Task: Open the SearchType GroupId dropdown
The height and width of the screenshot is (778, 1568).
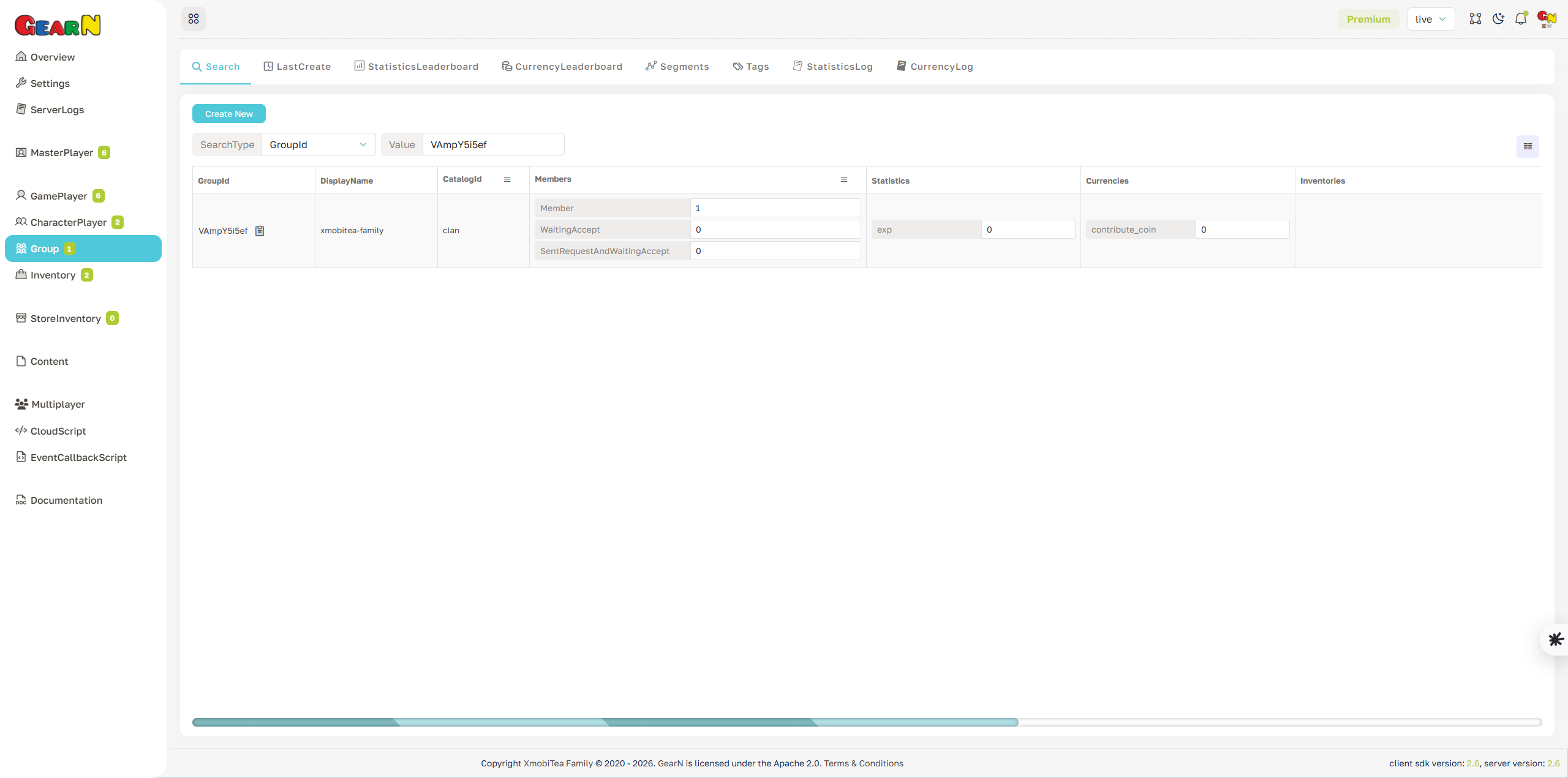Action: coord(318,144)
